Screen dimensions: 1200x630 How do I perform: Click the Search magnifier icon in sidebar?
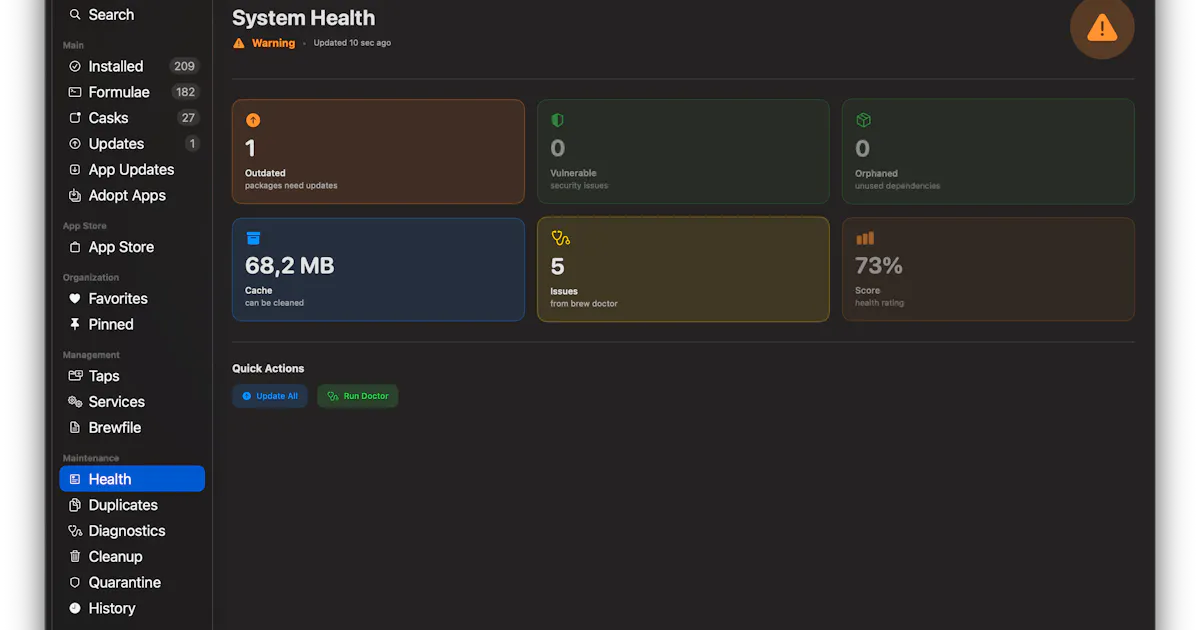coord(75,15)
